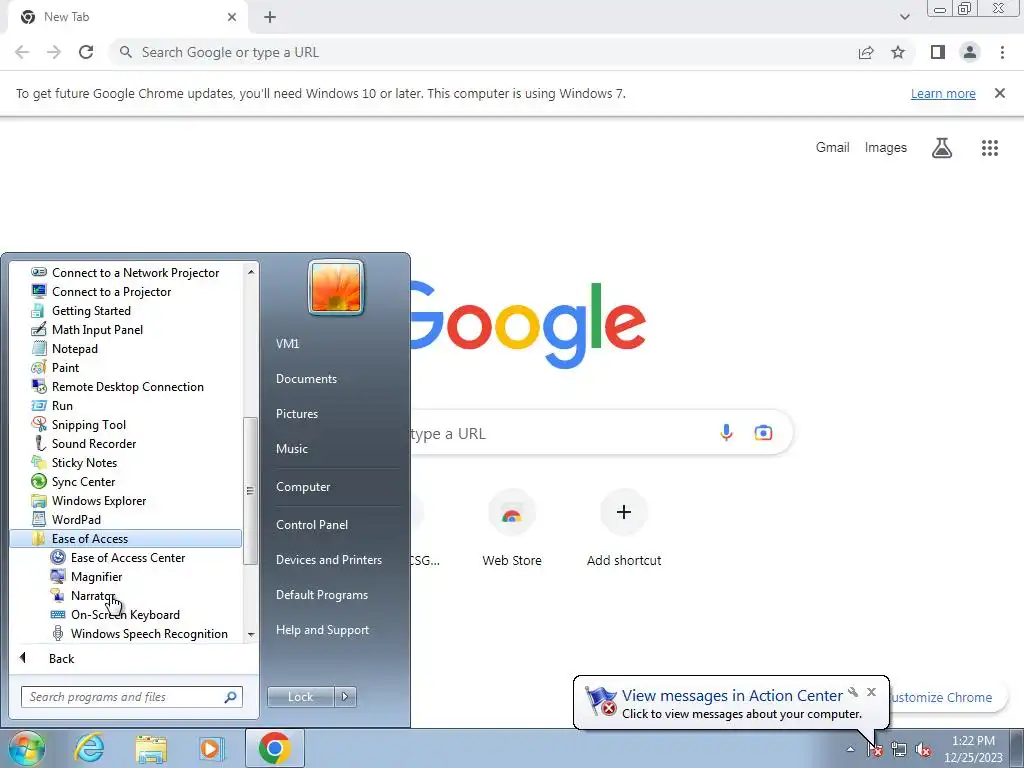Open Windows Media Player from taskbar
This screenshot has height=768, width=1024.
[x=211, y=748]
